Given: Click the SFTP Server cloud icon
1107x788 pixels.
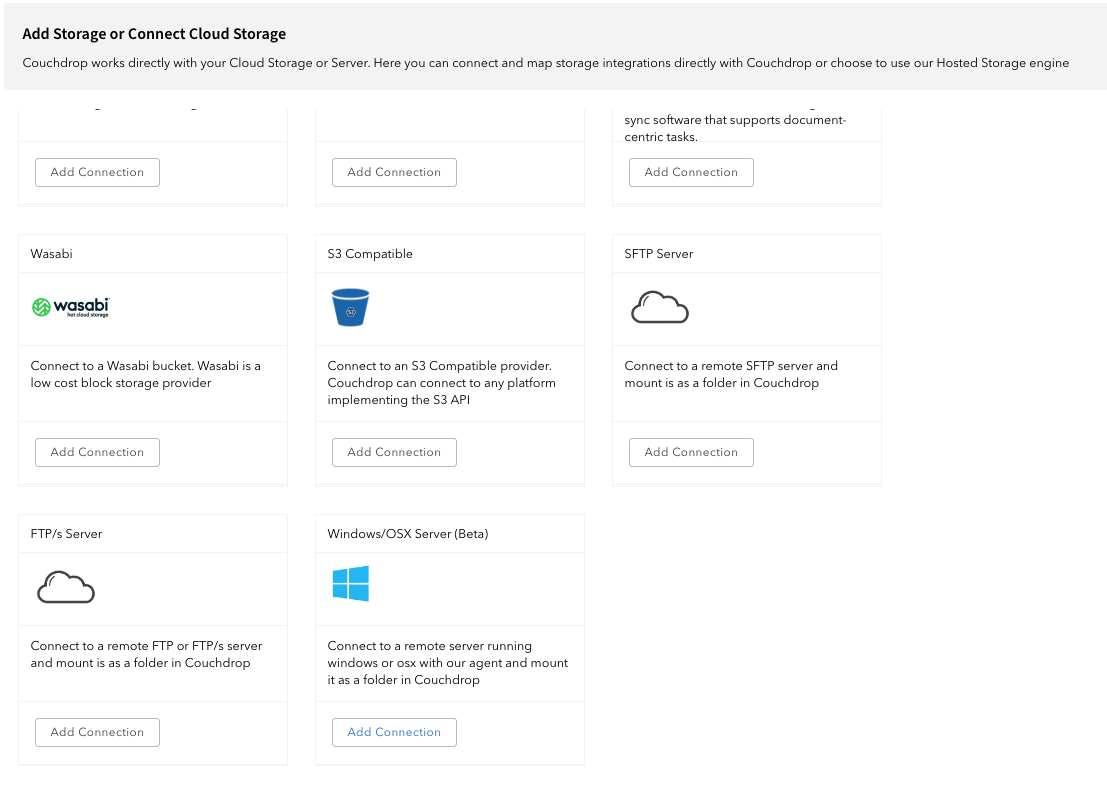Looking at the screenshot, I should (x=659, y=308).
